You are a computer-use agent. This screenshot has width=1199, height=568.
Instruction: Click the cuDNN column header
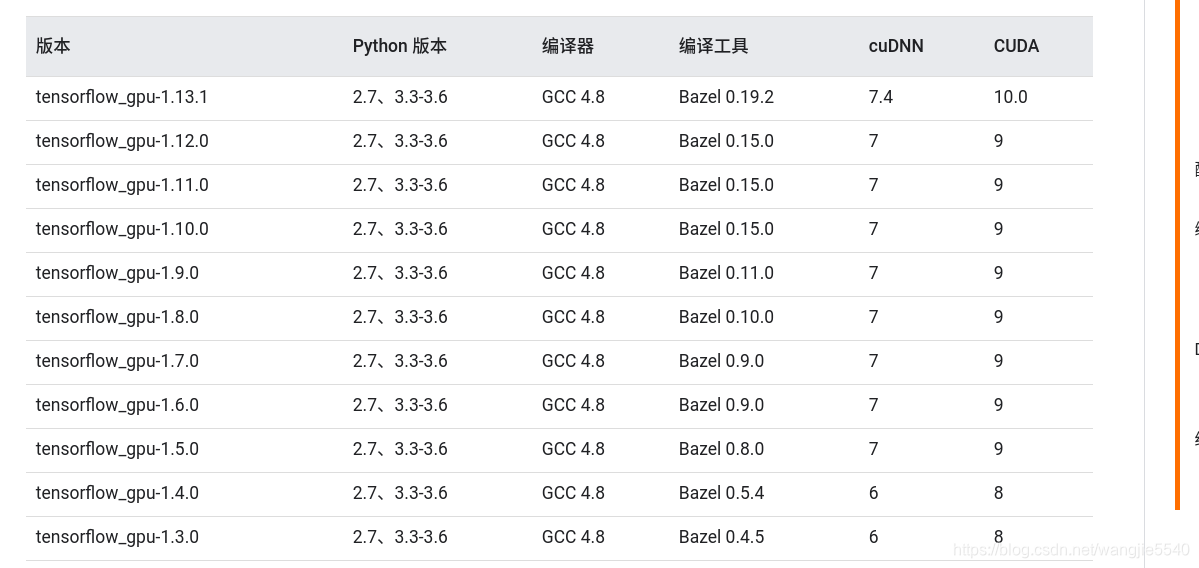[895, 46]
